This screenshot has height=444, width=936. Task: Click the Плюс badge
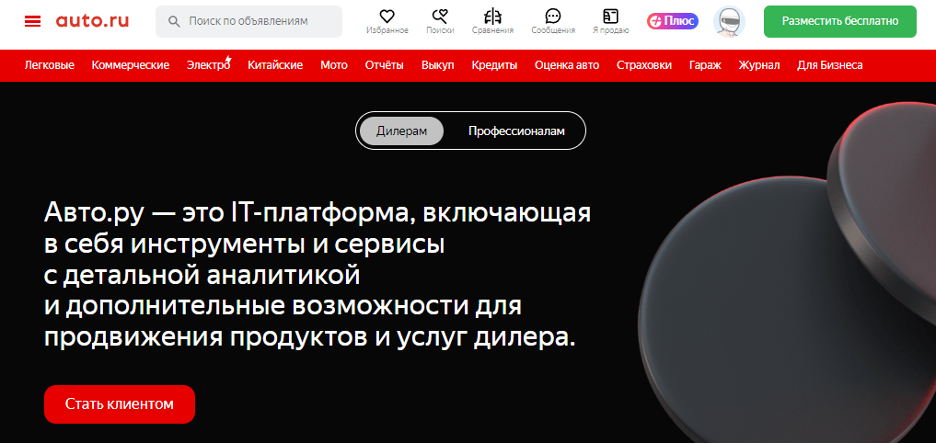pos(672,21)
